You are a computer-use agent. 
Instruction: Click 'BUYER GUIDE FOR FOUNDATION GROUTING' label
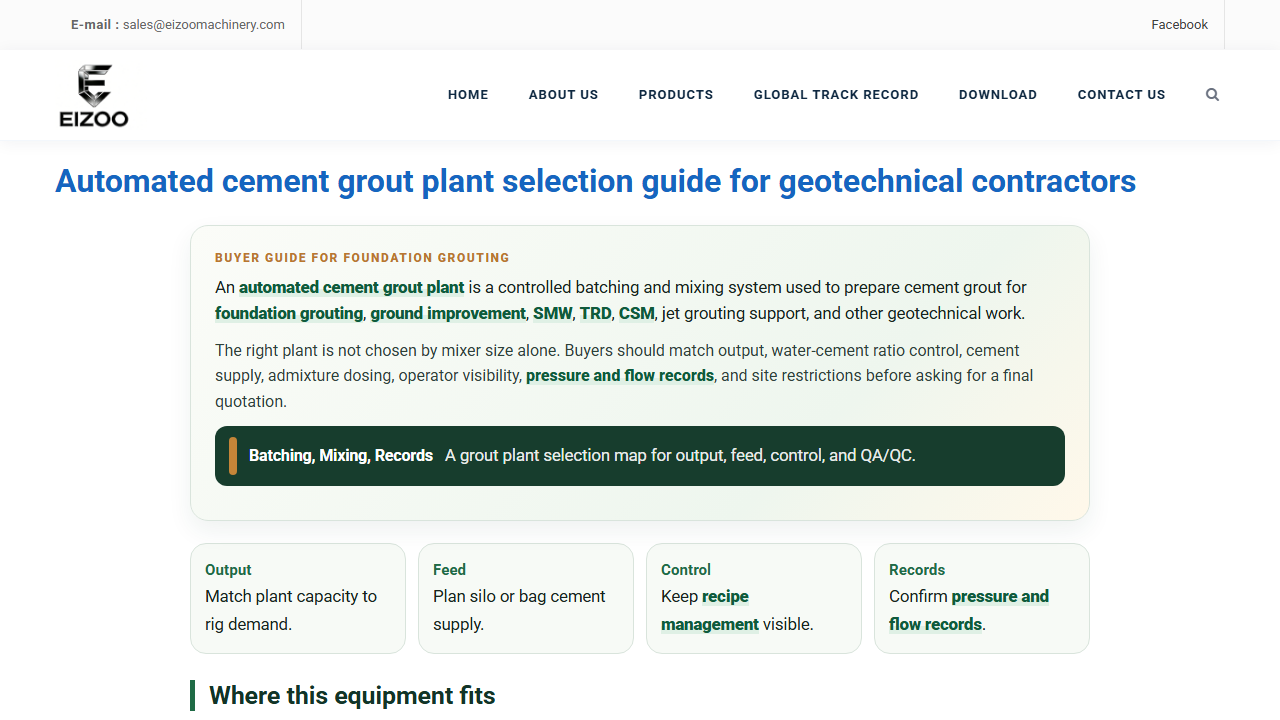click(362, 258)
